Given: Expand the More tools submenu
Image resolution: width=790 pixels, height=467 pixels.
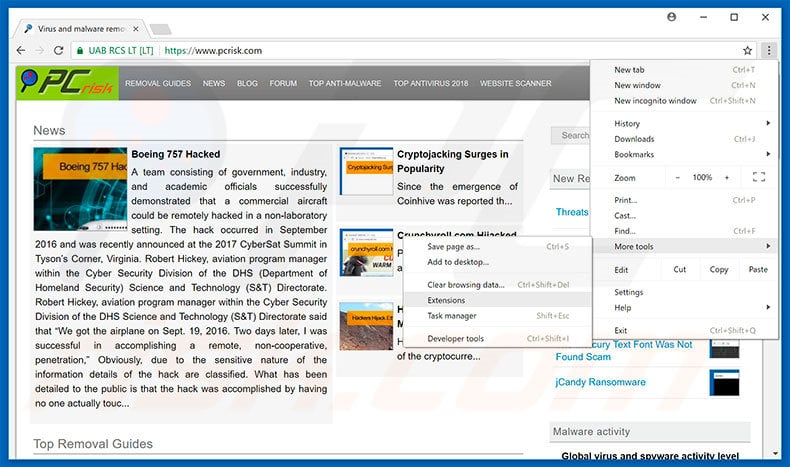Looking at the screenshot, I should 684,246.
